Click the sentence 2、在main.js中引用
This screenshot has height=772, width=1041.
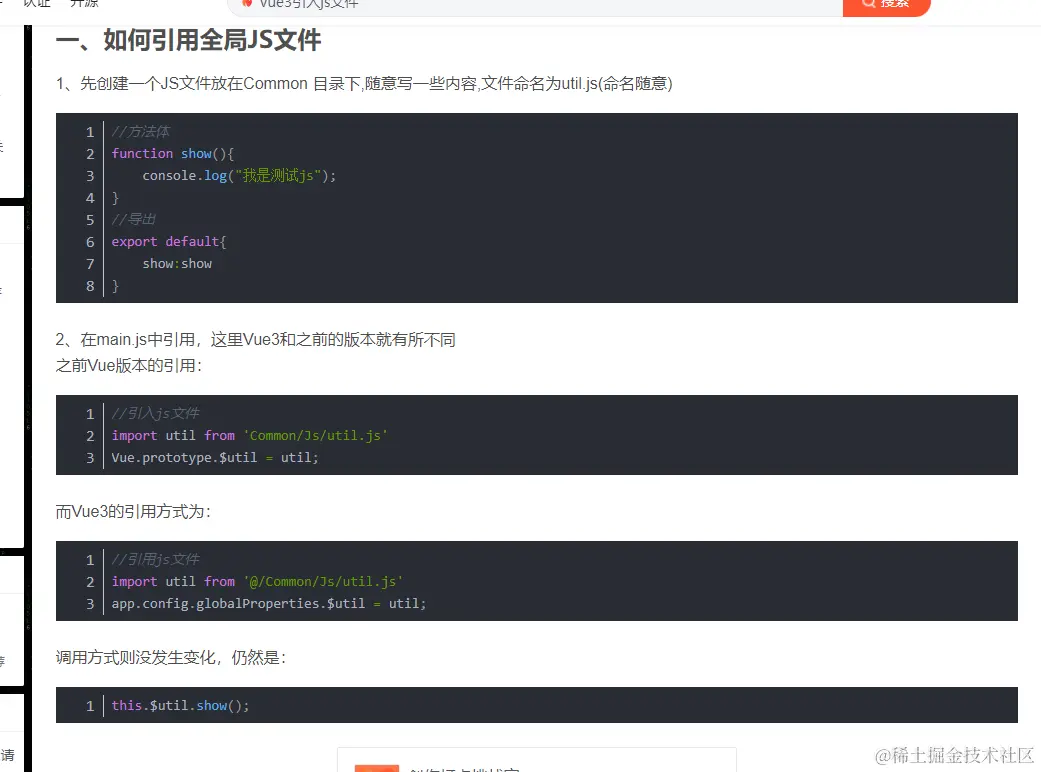pyautogui.click(x=256, y=340)
